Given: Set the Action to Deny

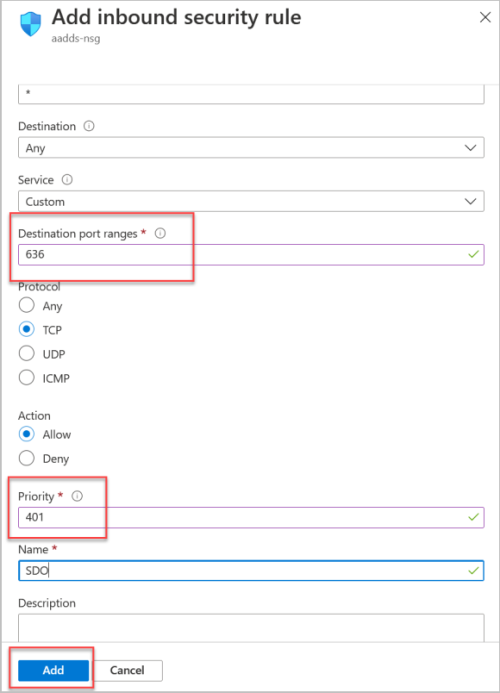Looking at the screenshot, I should [27, 458].
